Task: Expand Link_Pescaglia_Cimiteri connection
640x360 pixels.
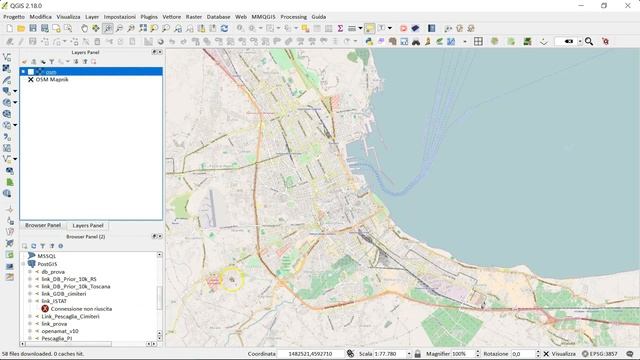Action: 30,316
